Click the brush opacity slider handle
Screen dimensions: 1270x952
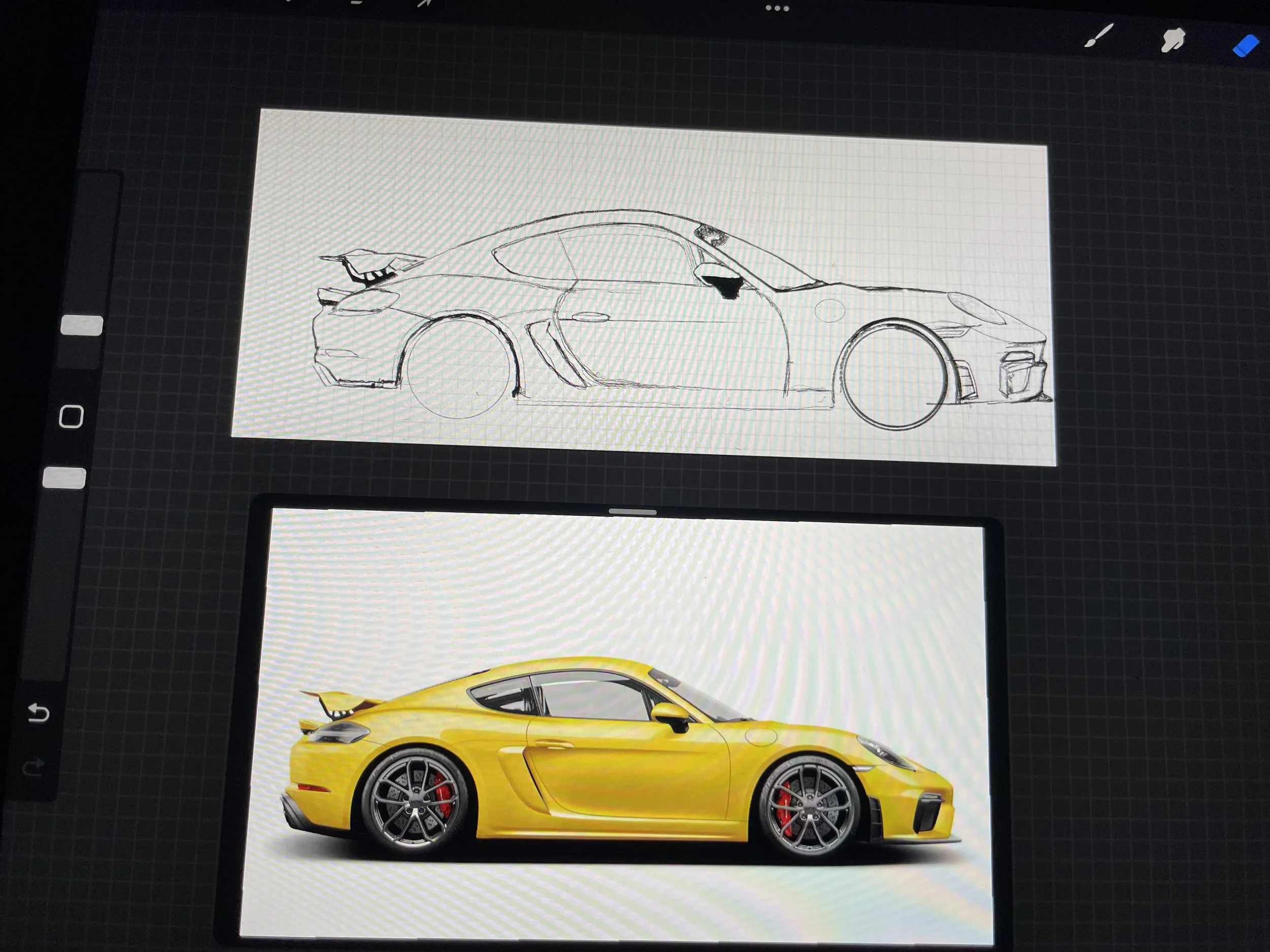pyautogui.click(x=65, y=478)
